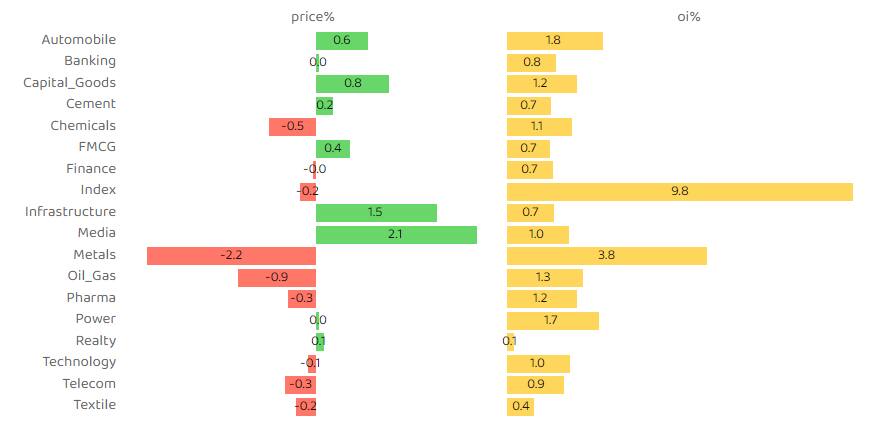This screenshot has height=438, width=874.
Task: Select the Metals yellow oi bar
Action: click(x=606, y=256)
